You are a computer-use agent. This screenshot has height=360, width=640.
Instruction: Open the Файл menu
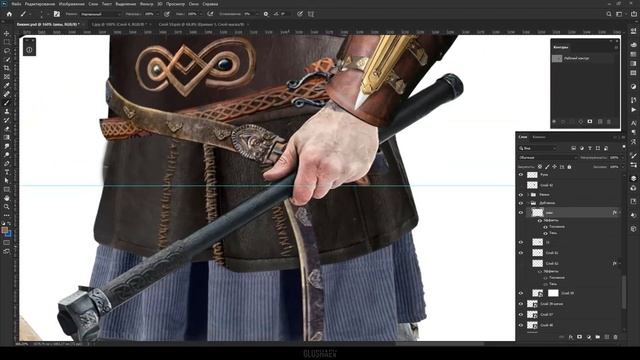pyautogui.click(x=16, y=4)
